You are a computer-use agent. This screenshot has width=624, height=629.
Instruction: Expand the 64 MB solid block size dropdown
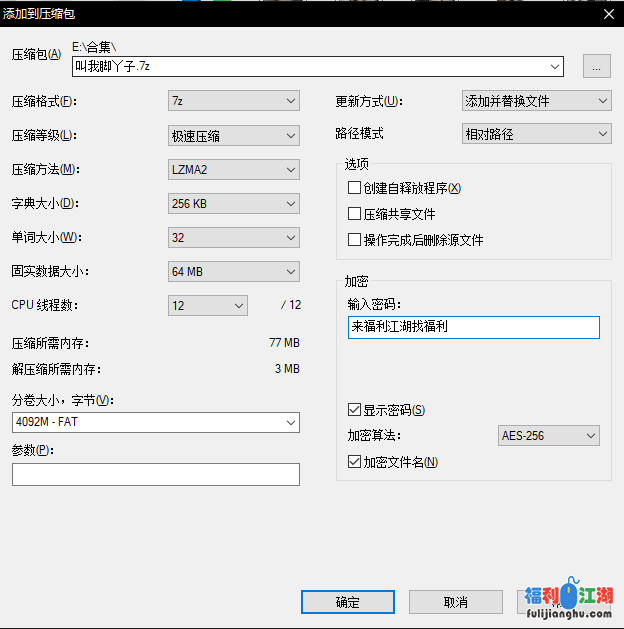pos(234,271)
